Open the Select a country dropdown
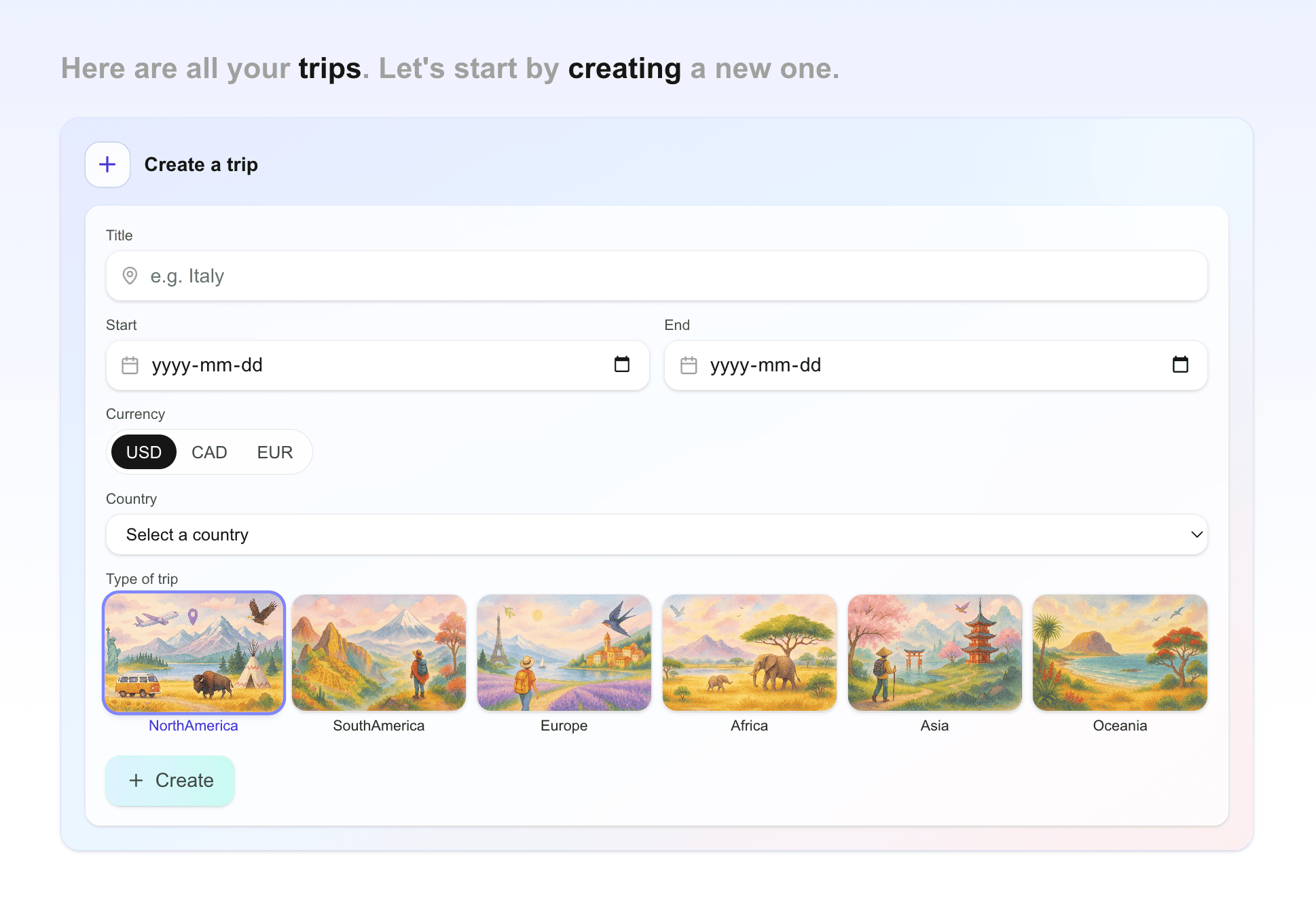This screenshot has width=1316, height=903. click(x=656, y=535)
